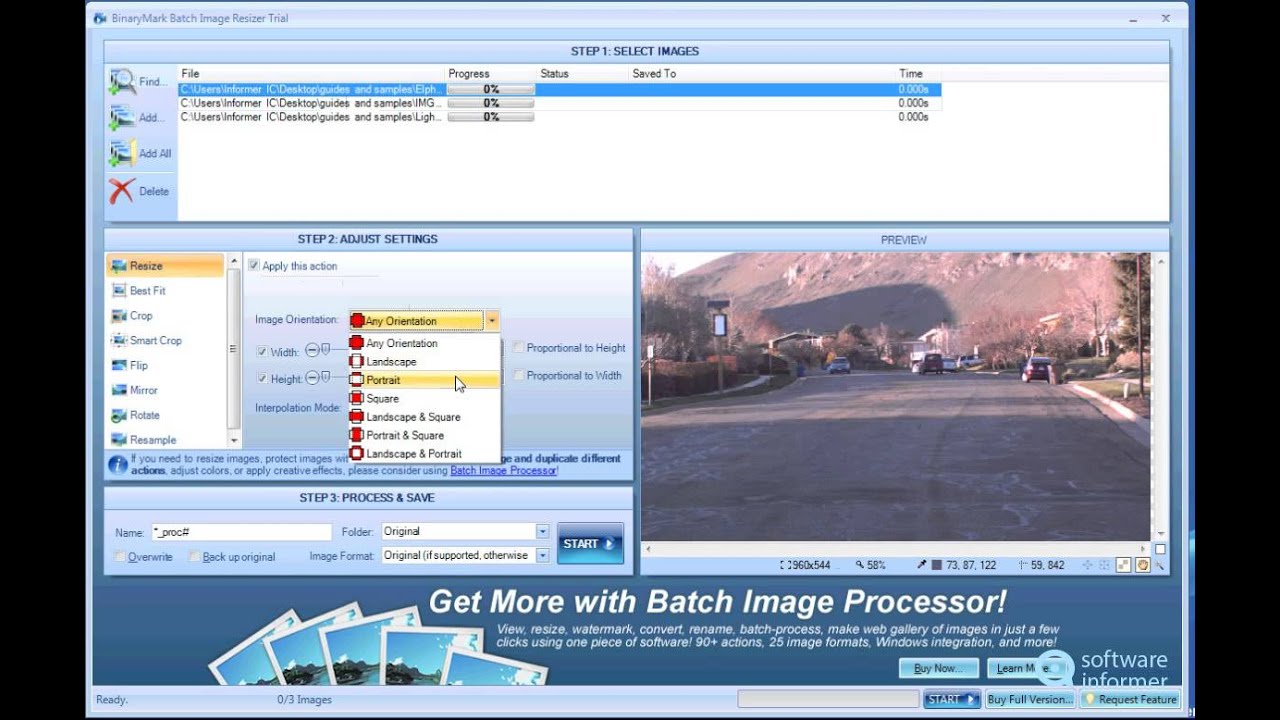This screenshot has height=720, width=1280.
Task: Choose Portrait & Square option
Action: click(424, 435)
